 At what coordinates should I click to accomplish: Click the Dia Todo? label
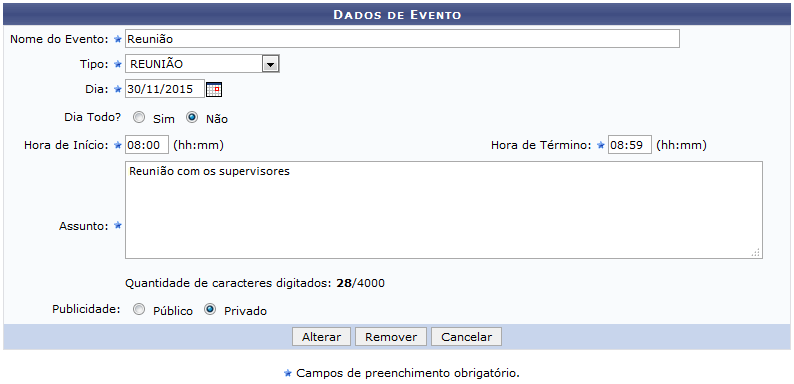(93, 117)
